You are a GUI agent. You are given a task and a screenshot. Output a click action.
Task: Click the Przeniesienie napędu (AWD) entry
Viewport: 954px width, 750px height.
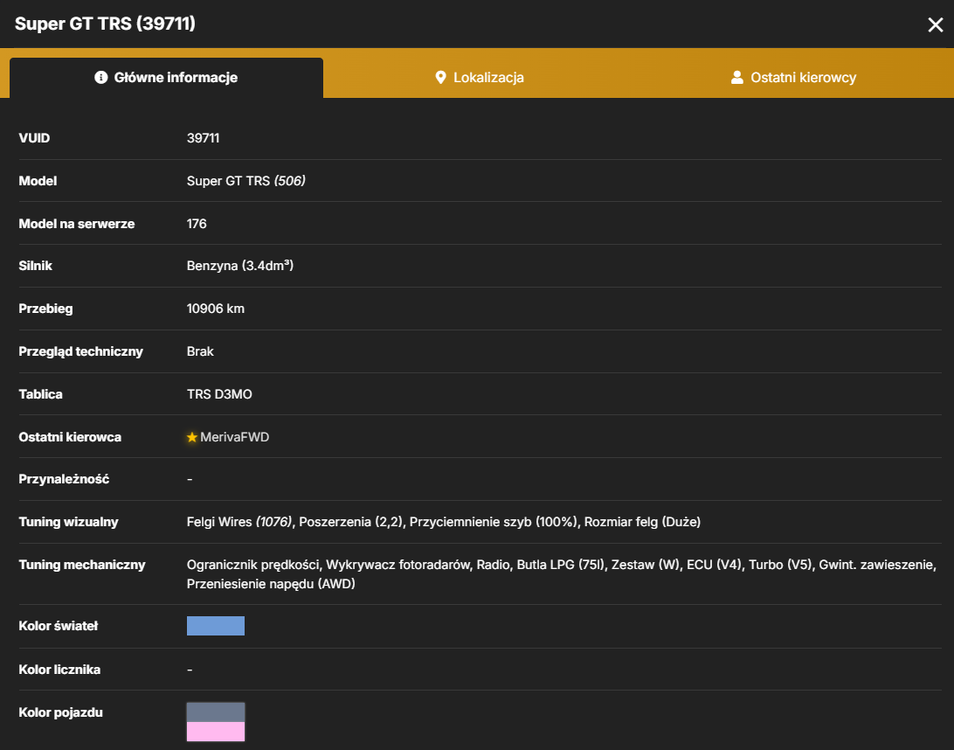click(271, 584)
